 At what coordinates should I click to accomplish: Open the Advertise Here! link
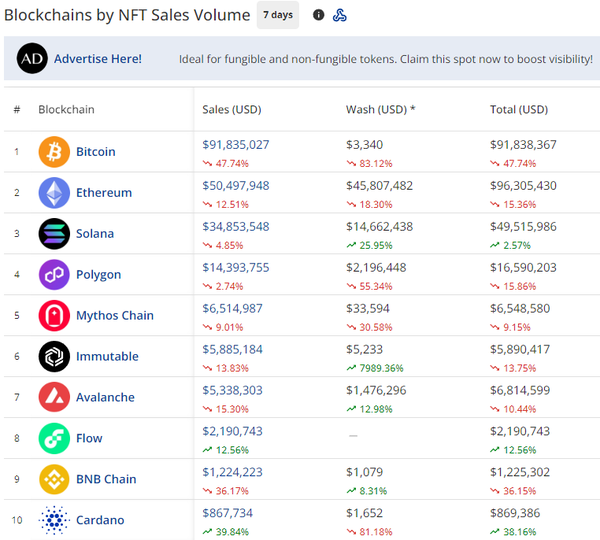(98, 59)
